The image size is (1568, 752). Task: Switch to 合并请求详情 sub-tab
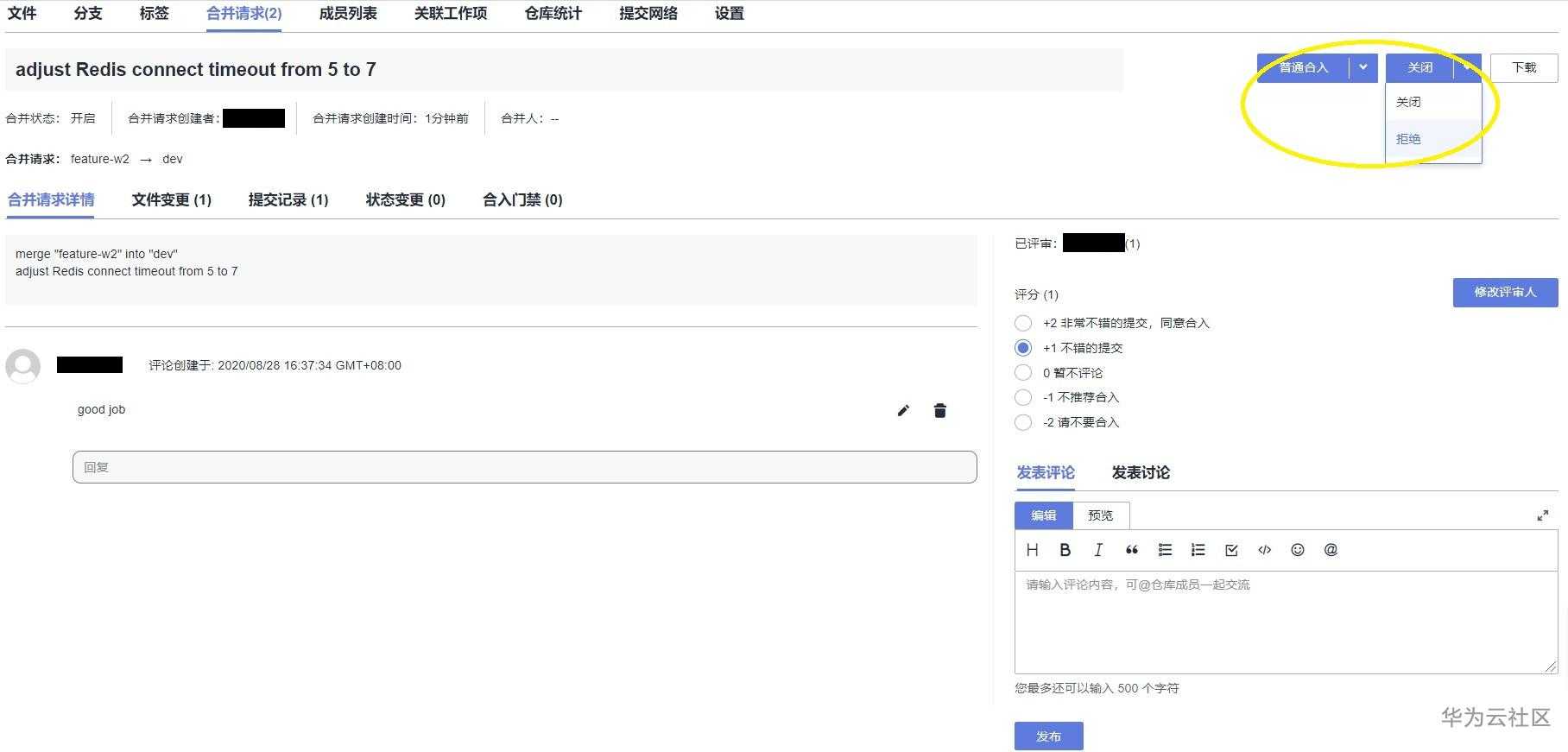coord(51,200)
